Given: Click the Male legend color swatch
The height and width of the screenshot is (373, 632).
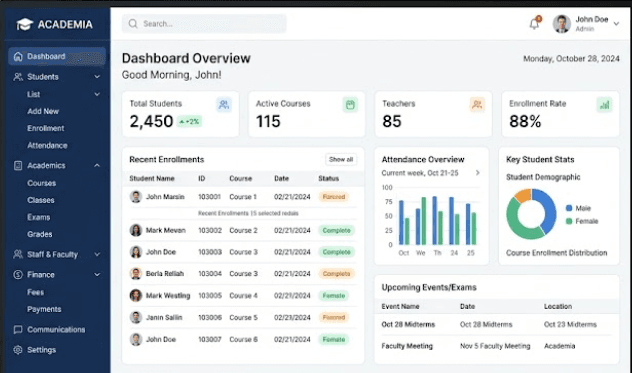Looking at the screenshot, I should tap(569, 208).
